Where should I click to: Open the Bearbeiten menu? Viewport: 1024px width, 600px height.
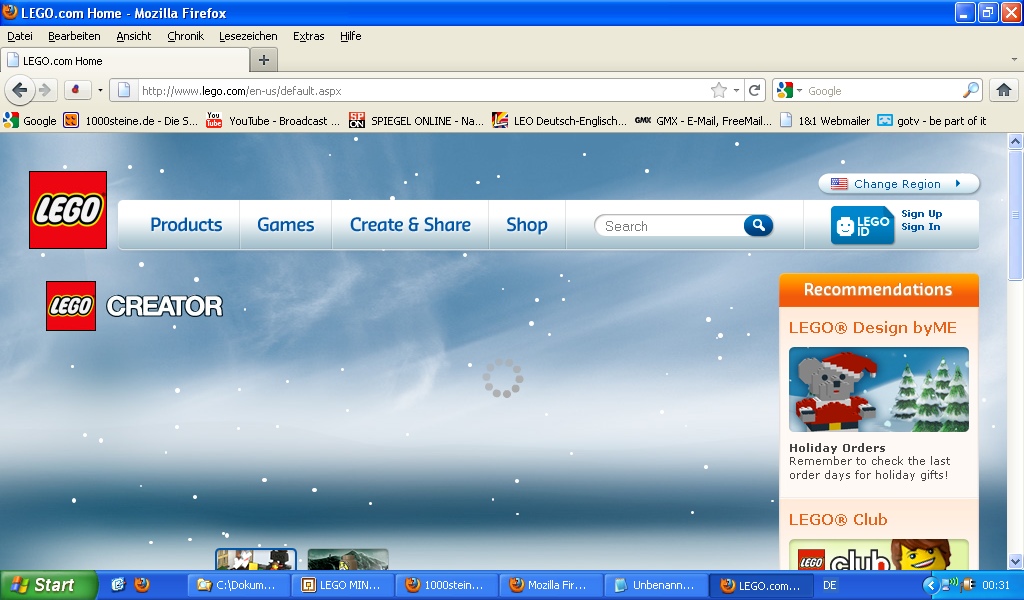(x=74, y=36)
